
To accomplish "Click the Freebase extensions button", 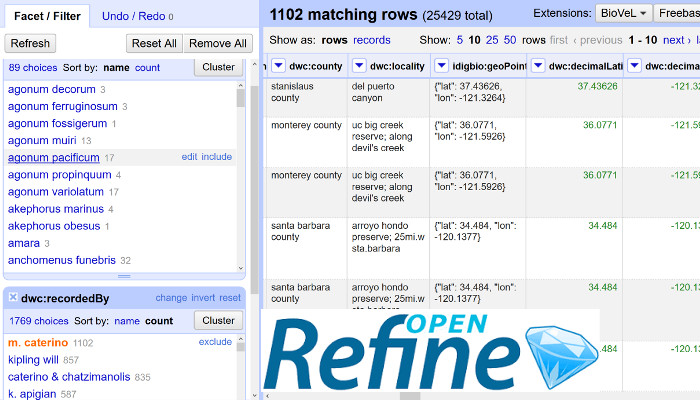I will (x=677, y=13).
